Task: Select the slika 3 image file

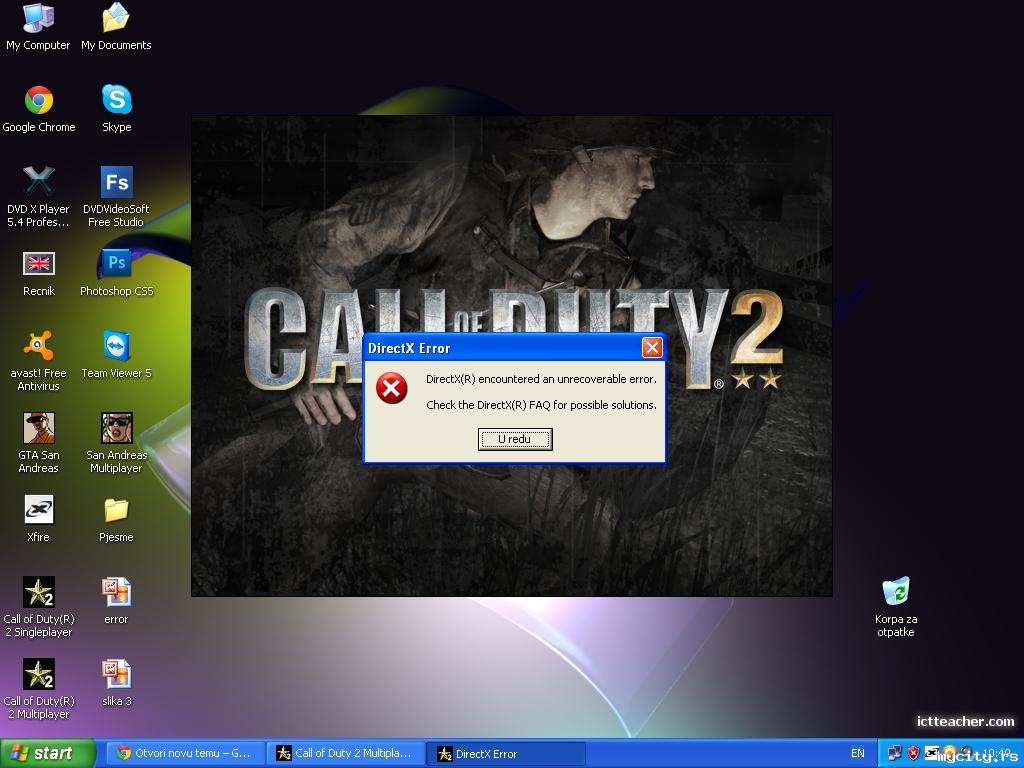Action: coord(116,683)
